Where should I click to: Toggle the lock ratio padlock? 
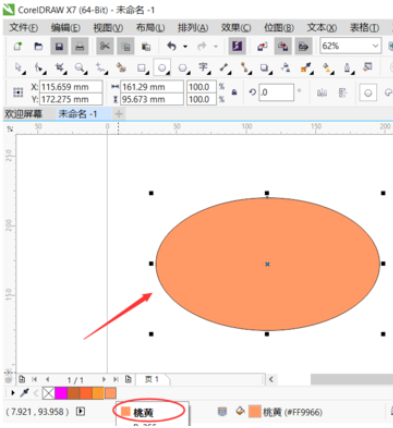pos(234,92)
